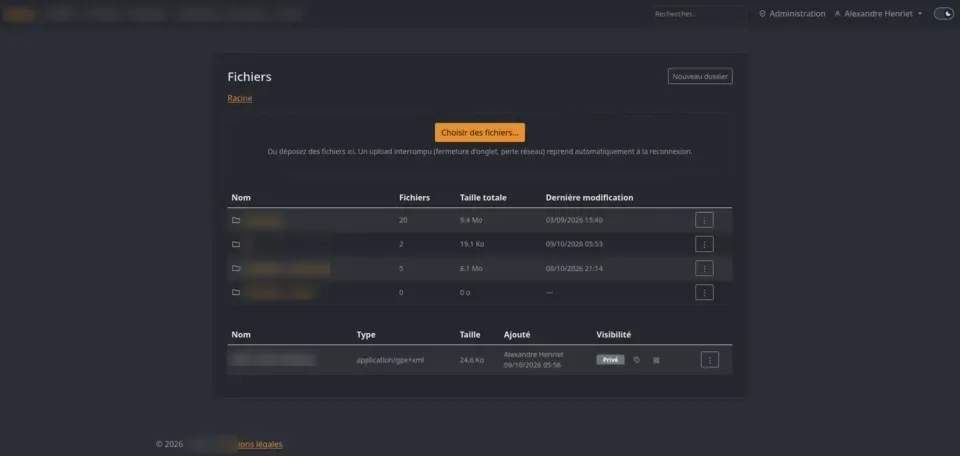Click the Ajouté column header
This screenshot has height=456, width=960.
pyautogui.click(x=517, y=335)
